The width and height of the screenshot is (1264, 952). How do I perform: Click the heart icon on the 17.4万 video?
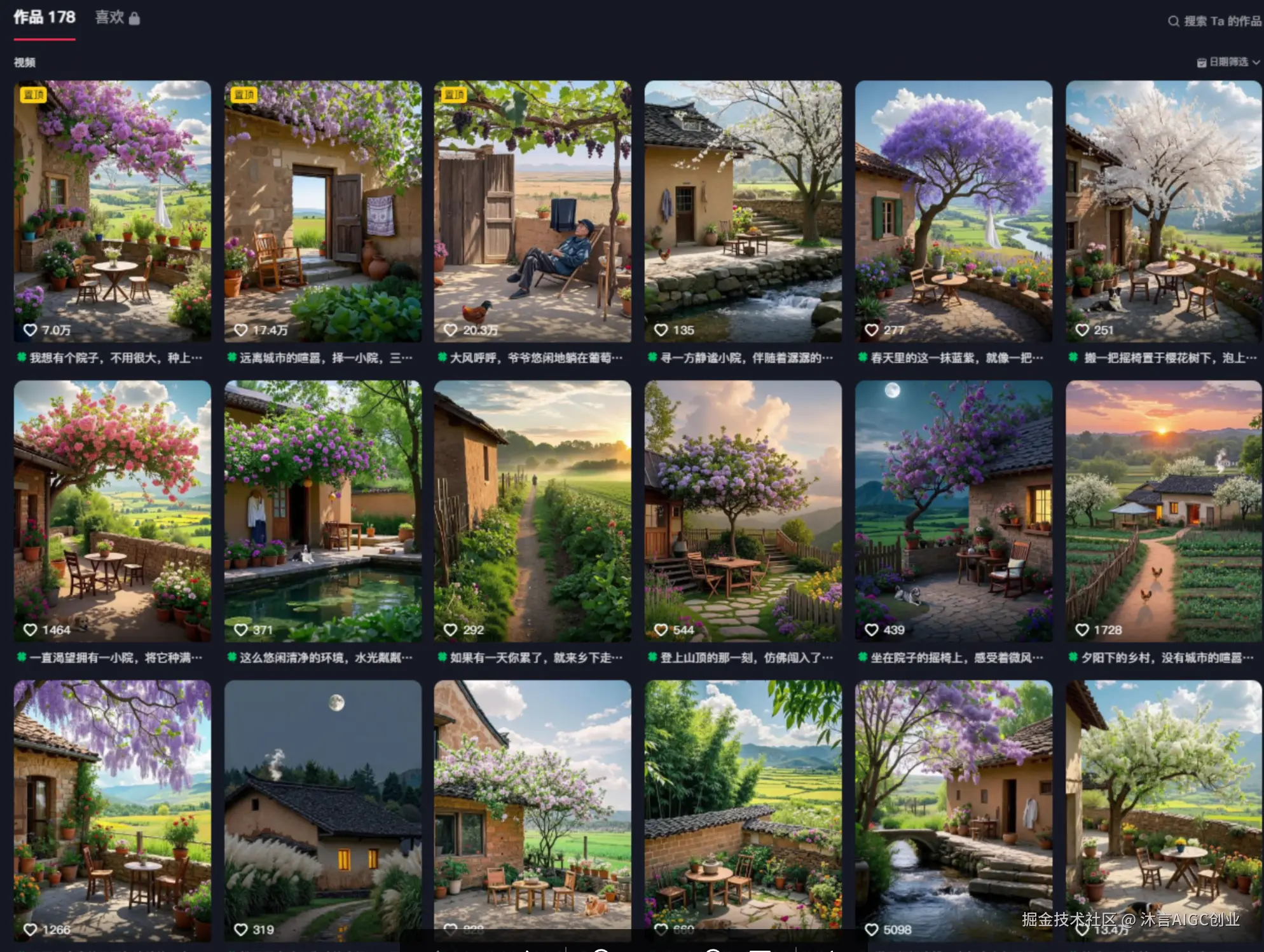coord(240,330)
